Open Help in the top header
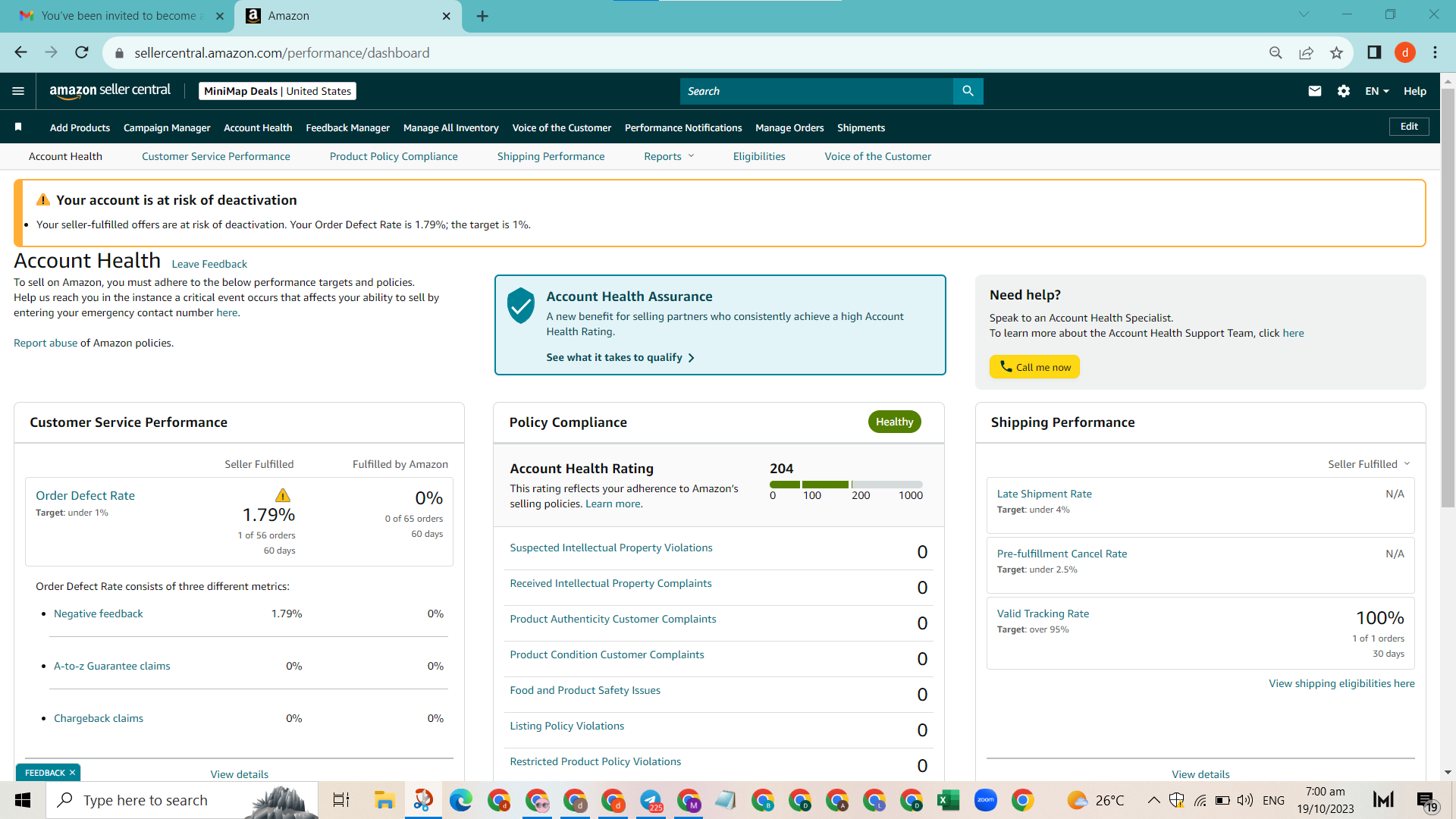This screenshot has height=819, width=1456. click(1415, 91)
